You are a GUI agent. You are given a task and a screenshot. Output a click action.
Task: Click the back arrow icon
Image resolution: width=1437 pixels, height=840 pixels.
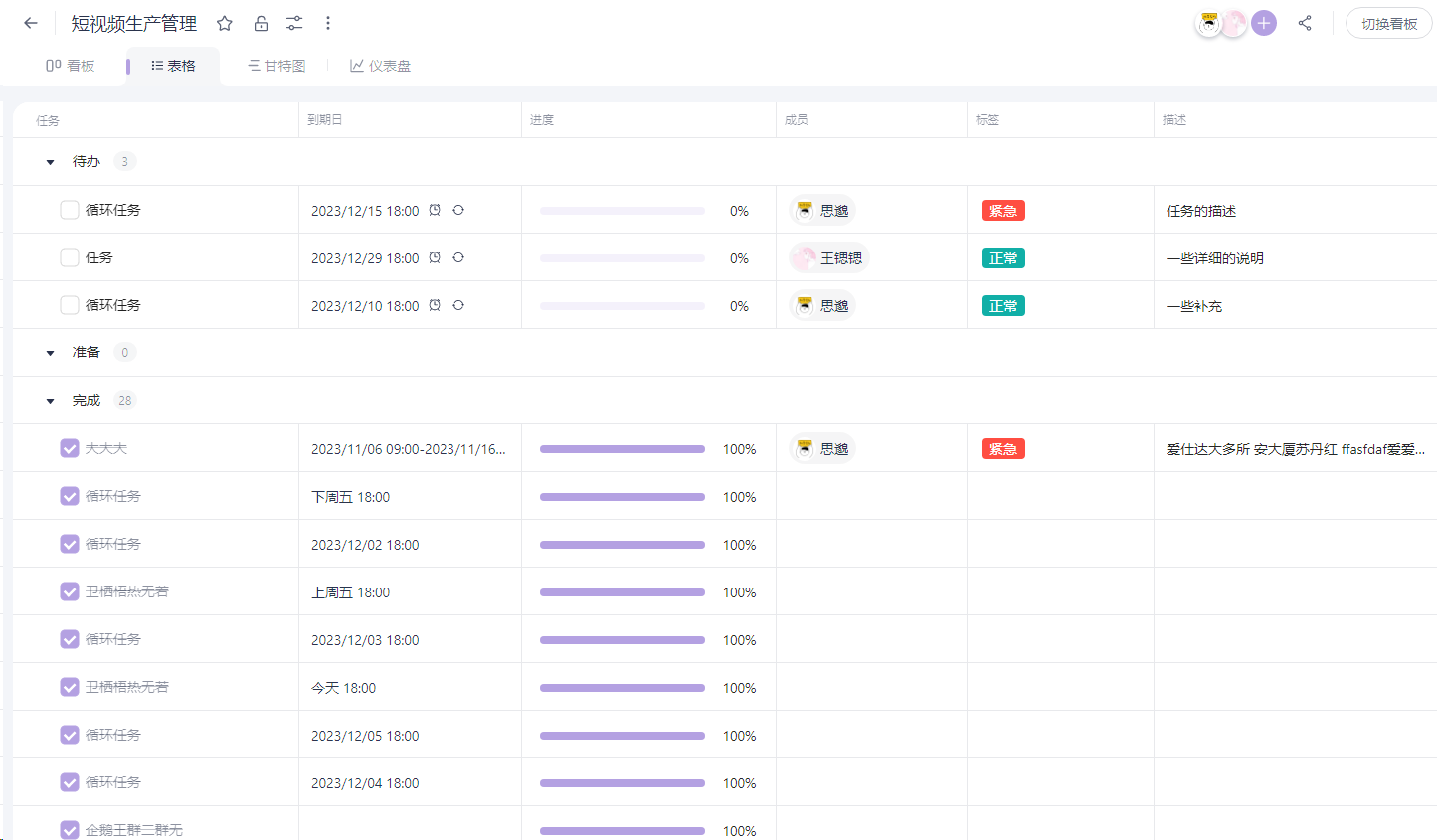[x=31, y=23]
